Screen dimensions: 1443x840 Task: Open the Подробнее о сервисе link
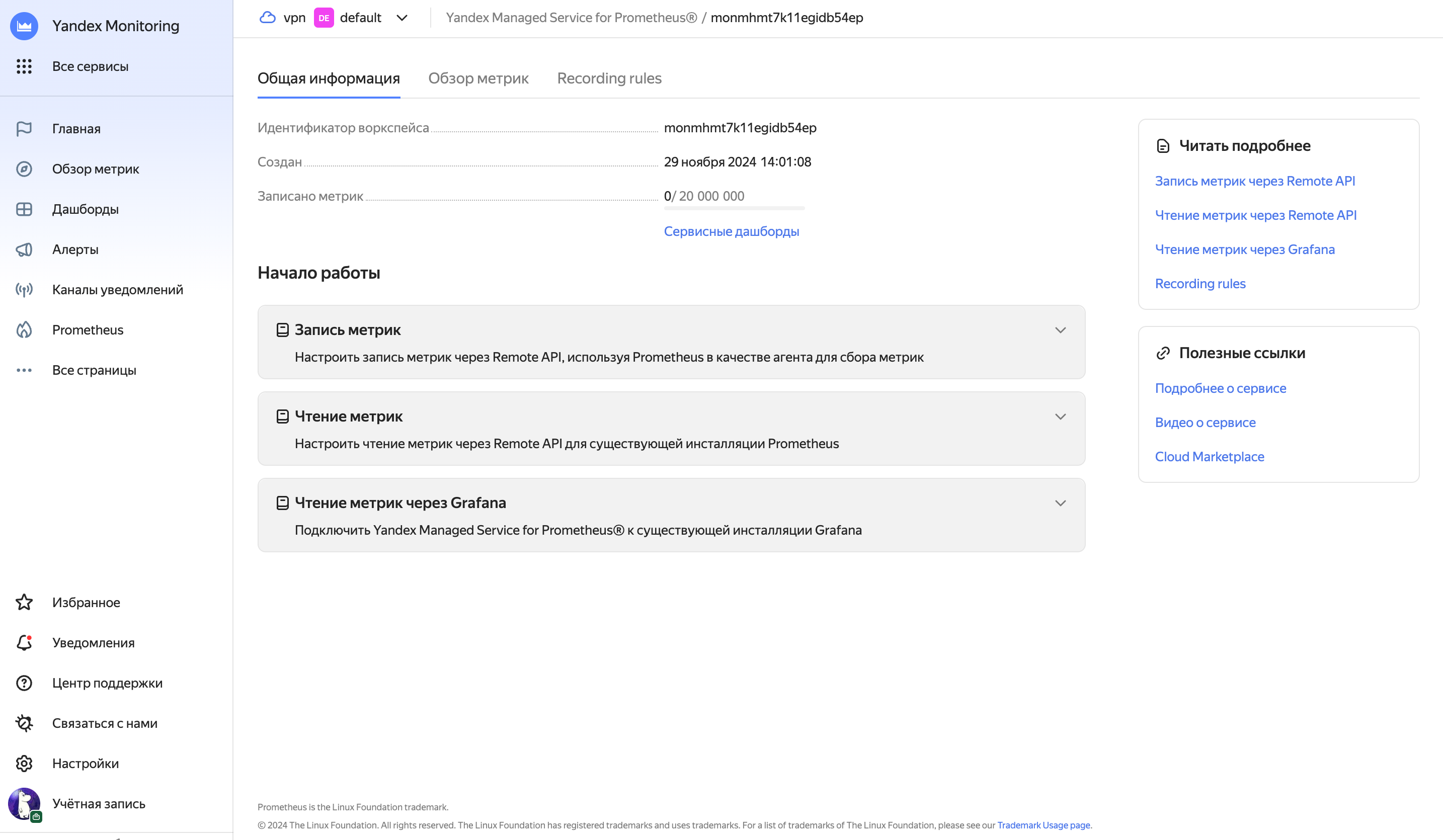tap(1220, 388)
